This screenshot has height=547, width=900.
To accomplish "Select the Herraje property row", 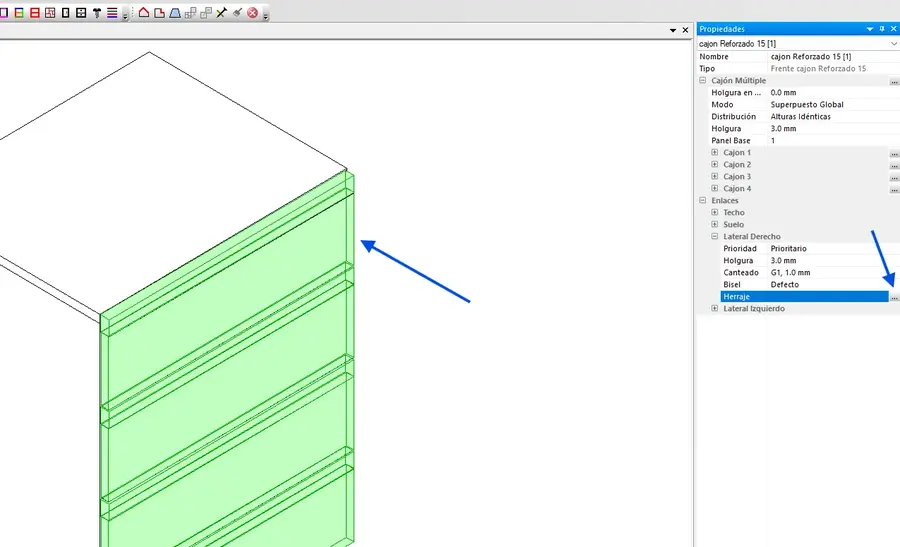I will coord(800,297).
